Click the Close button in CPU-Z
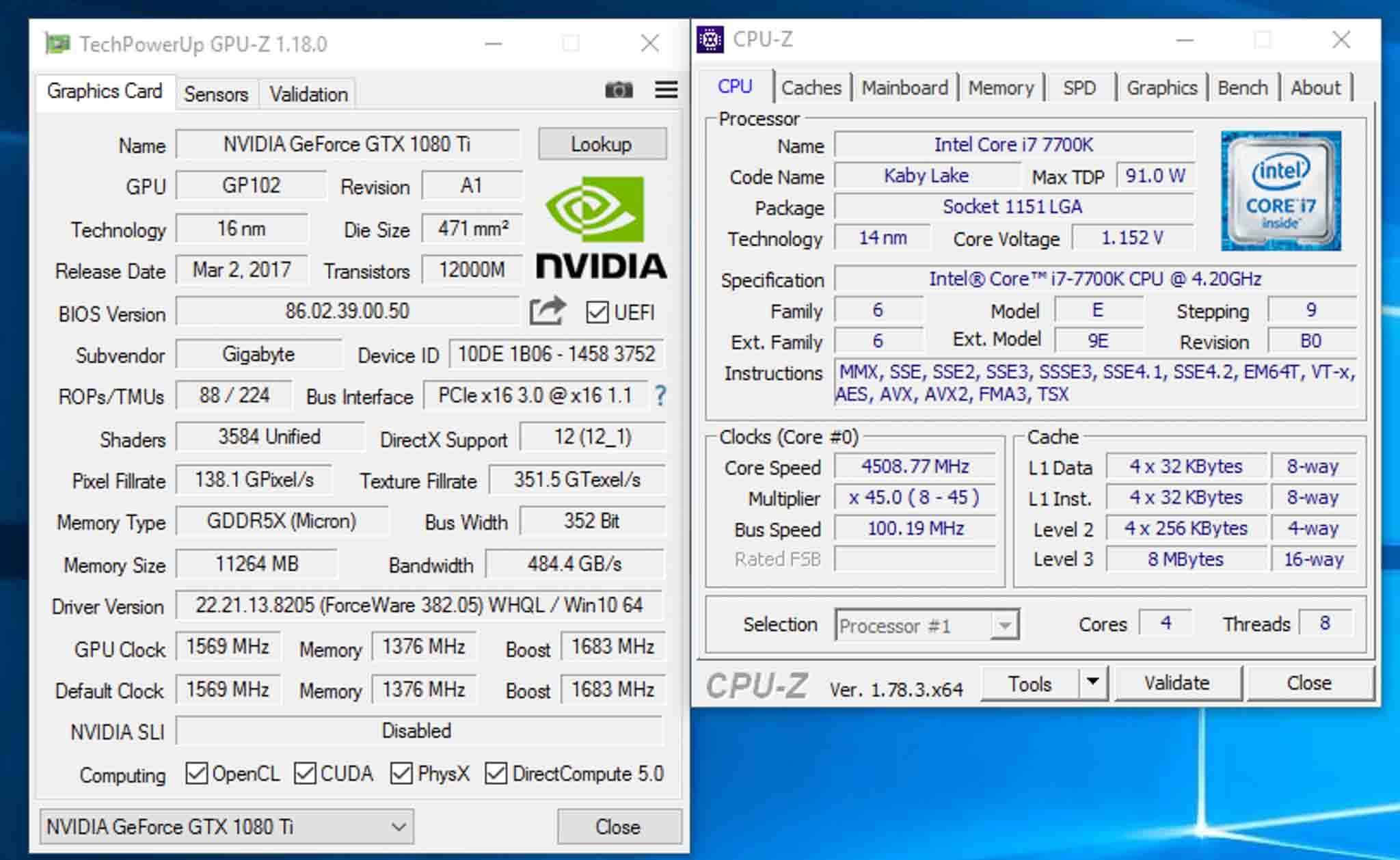Image resolution: width=1400 pixels, height=860 pixels. point(1309,682)
